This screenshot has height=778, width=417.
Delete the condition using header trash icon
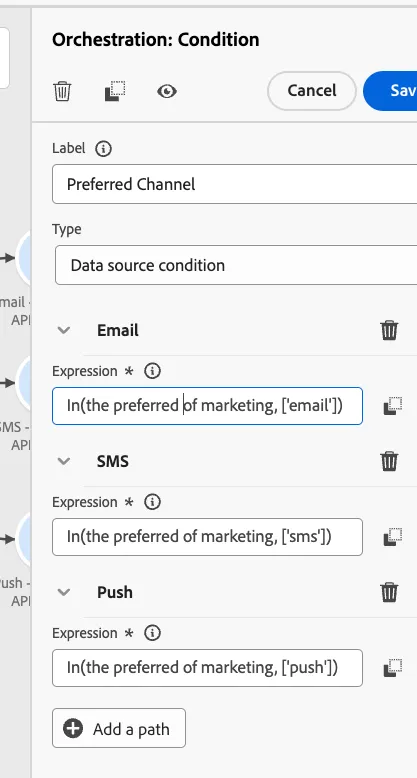pos(63,91)
